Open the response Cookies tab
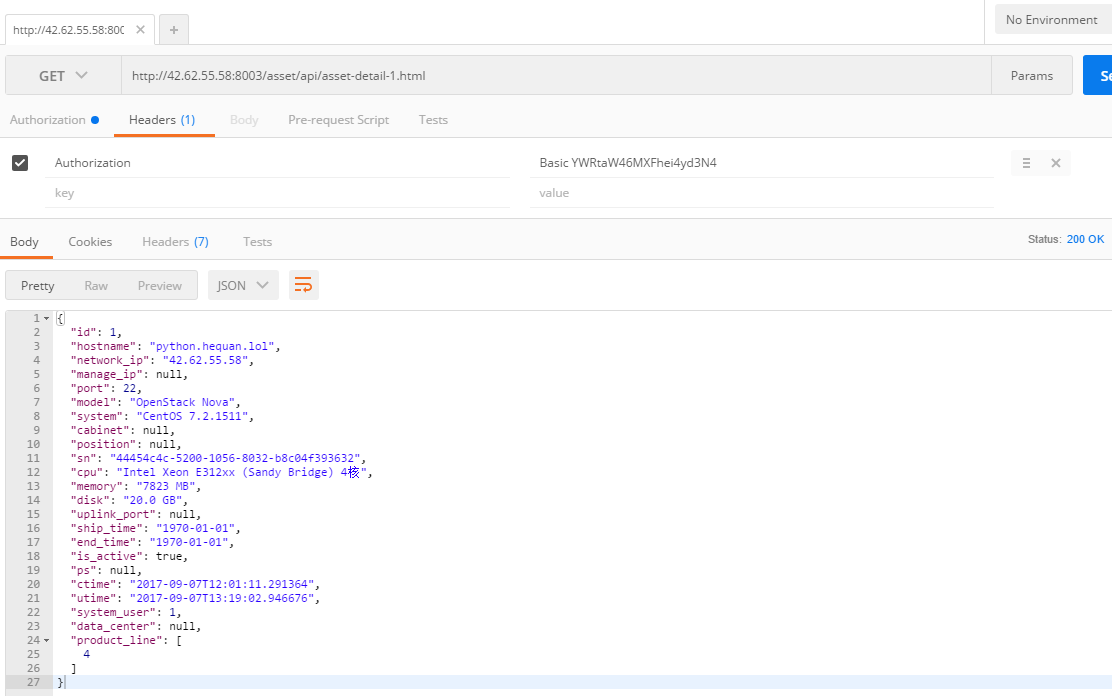 tap(90, 242)
